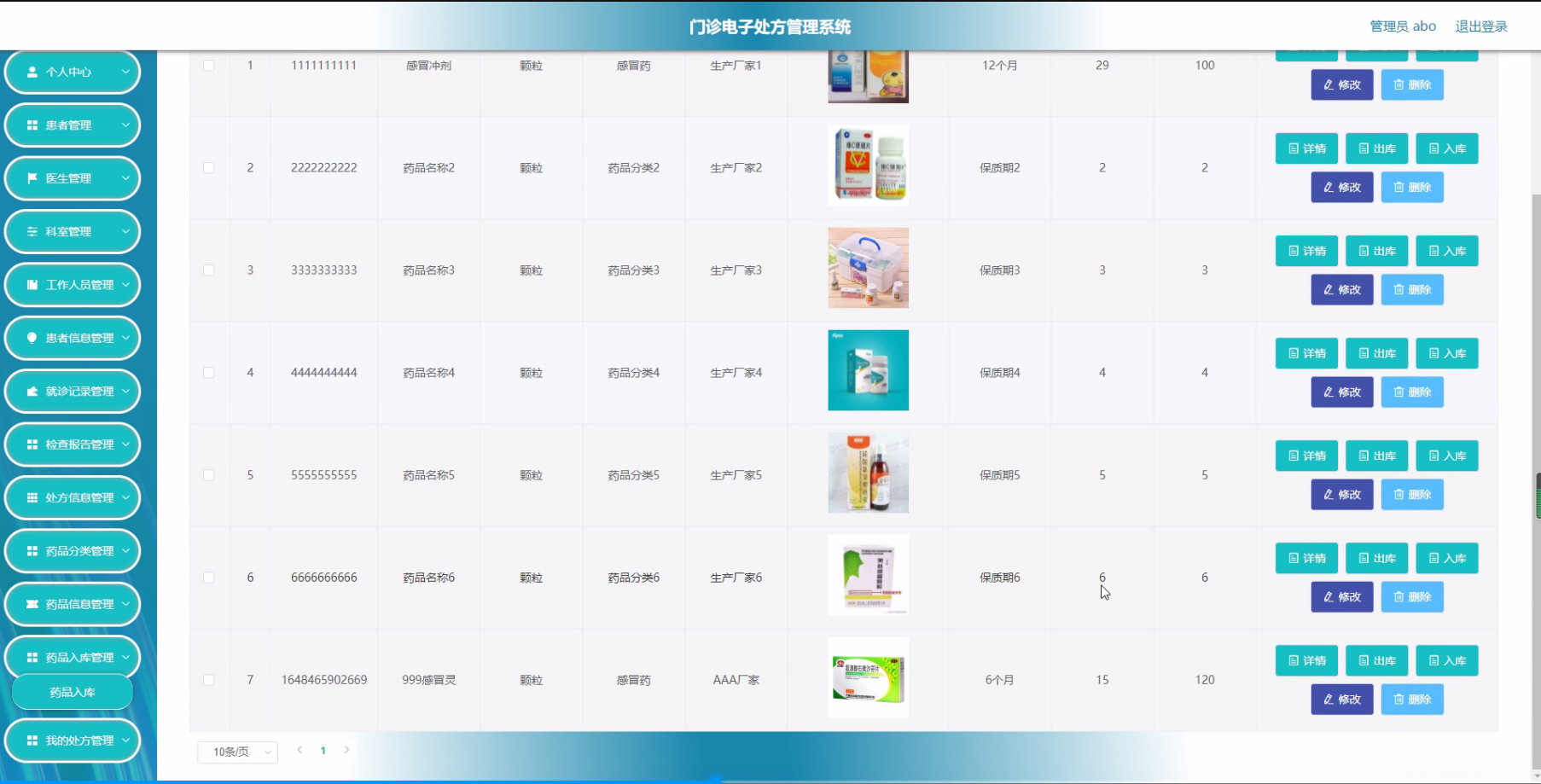Screen dimensions: 1541x784
Task: Open the 药品名称2 product image
Action: pos(868,166)
